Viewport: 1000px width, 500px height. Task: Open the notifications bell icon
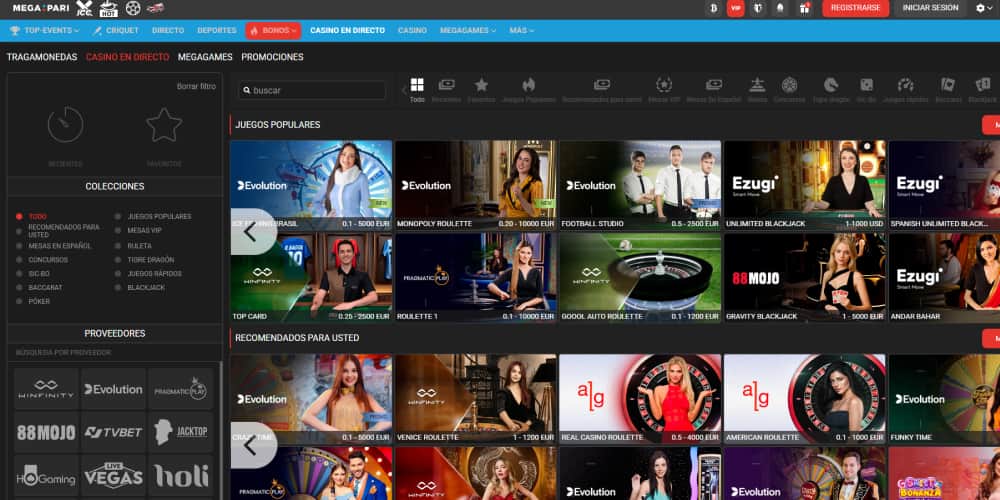click(780, 8)
